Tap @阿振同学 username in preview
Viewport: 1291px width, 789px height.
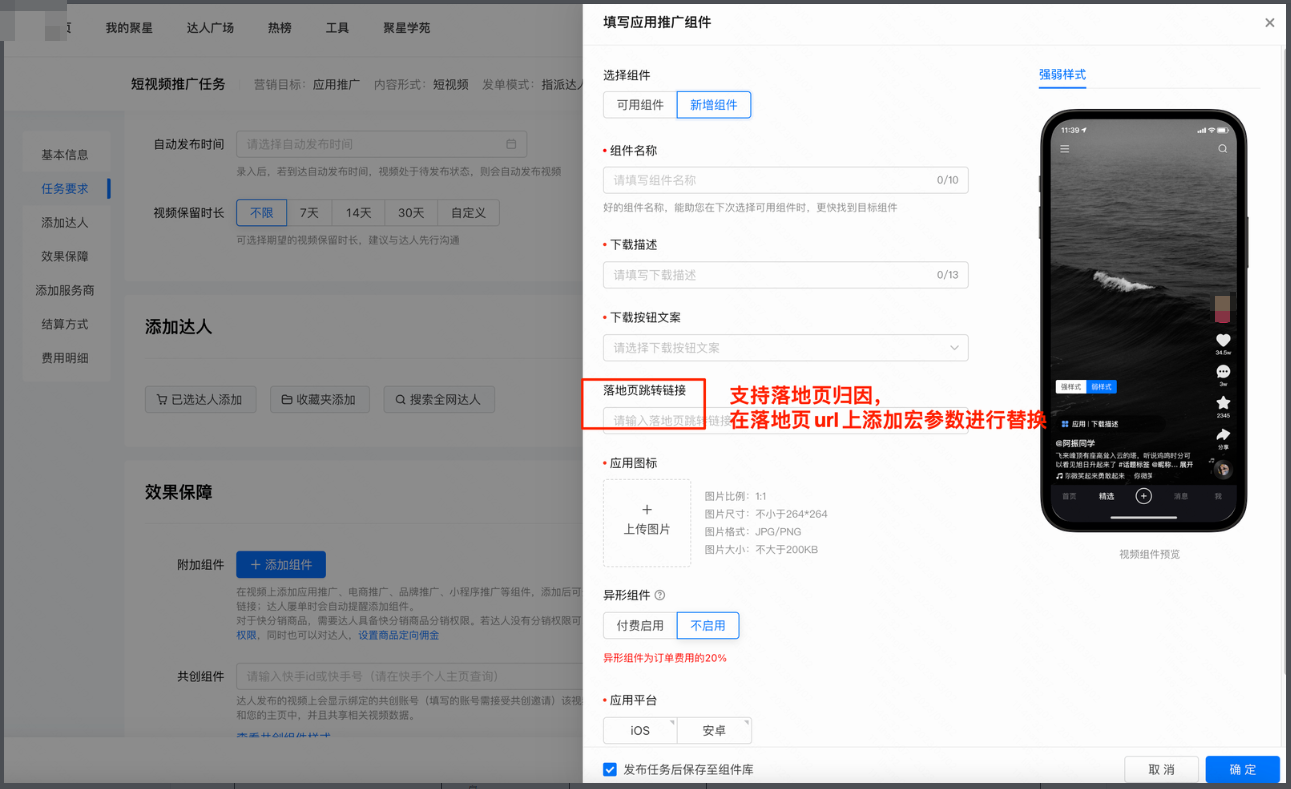coord(1075,443)
